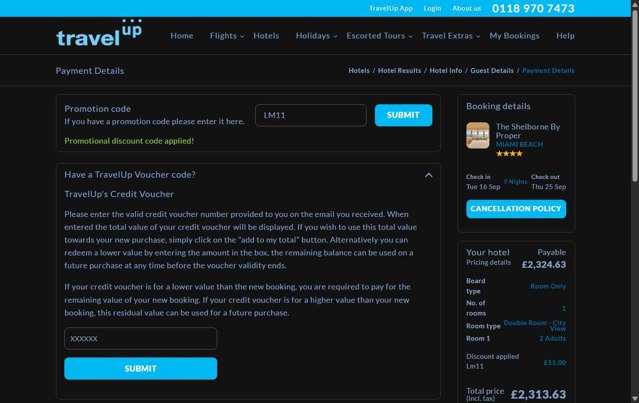Screen dimensions: 639x403
Task: Click the scroll down arrow of scrollbar
Action: [x=635, y=399]
